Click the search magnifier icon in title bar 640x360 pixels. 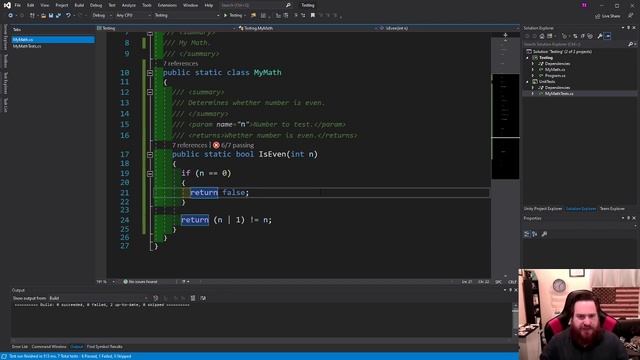288,5
